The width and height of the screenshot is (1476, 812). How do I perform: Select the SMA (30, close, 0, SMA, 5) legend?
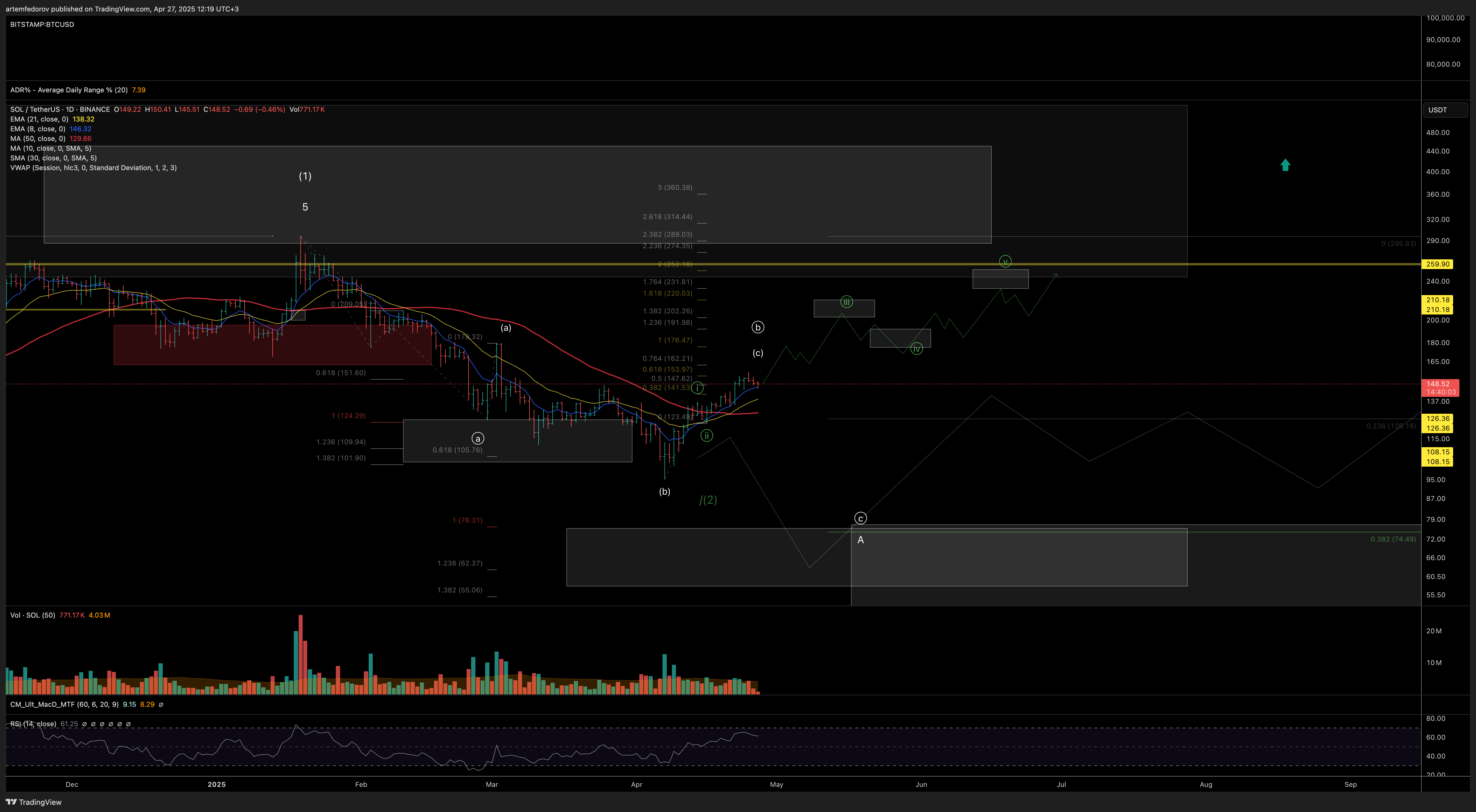(x=53, y=158)
